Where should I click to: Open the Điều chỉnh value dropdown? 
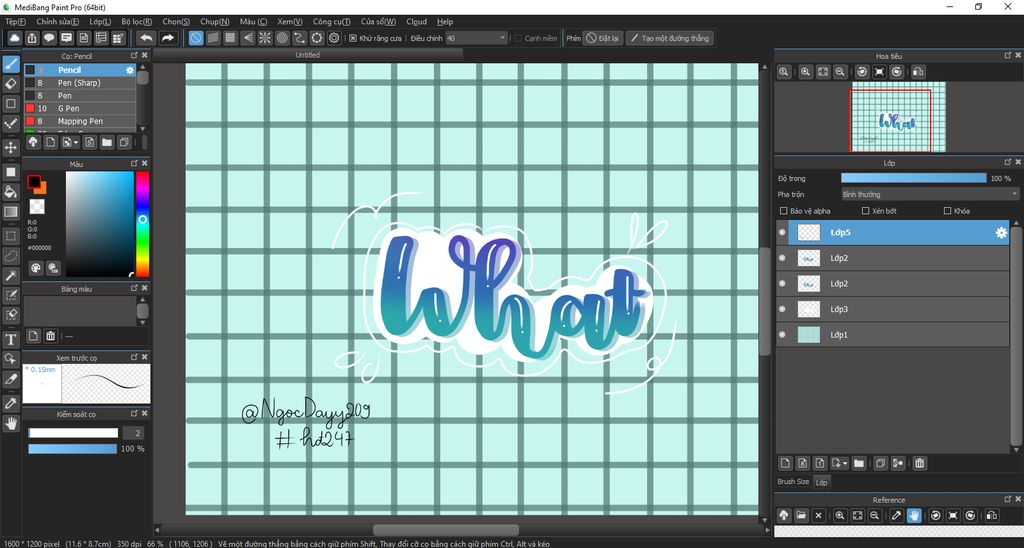point(476,38)
